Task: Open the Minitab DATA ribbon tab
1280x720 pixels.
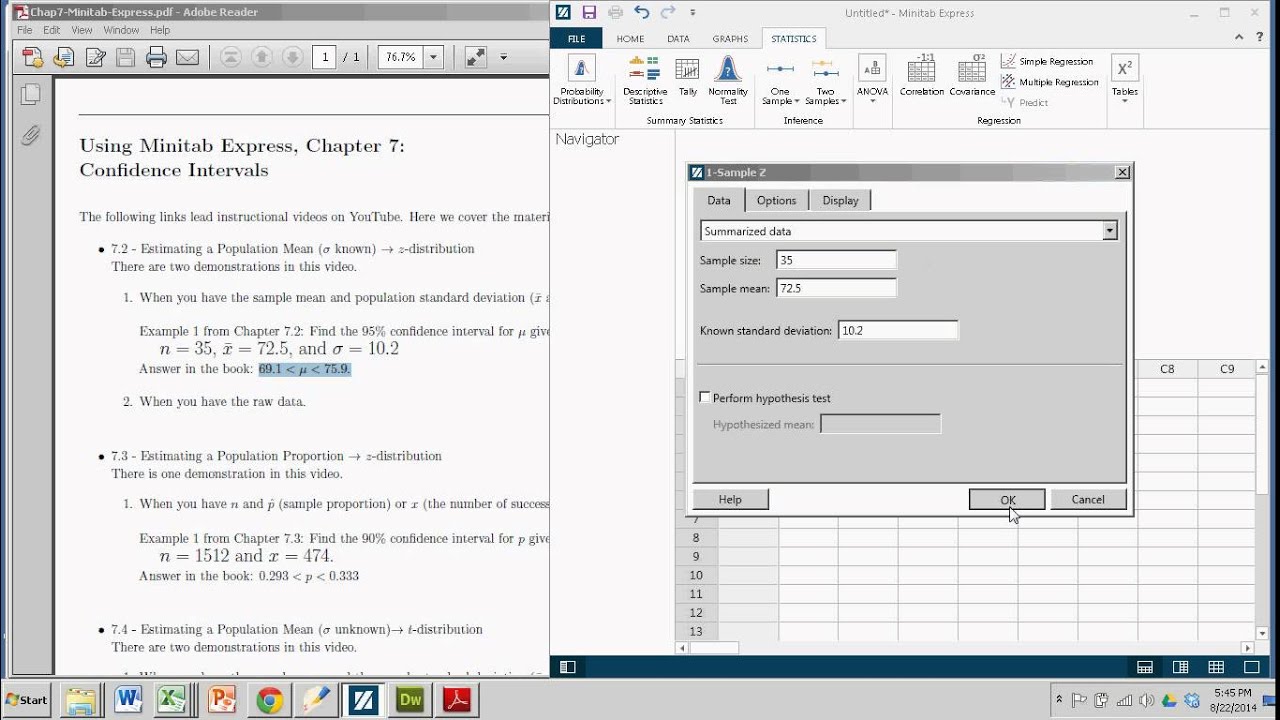Action: (x=678, y=39)
